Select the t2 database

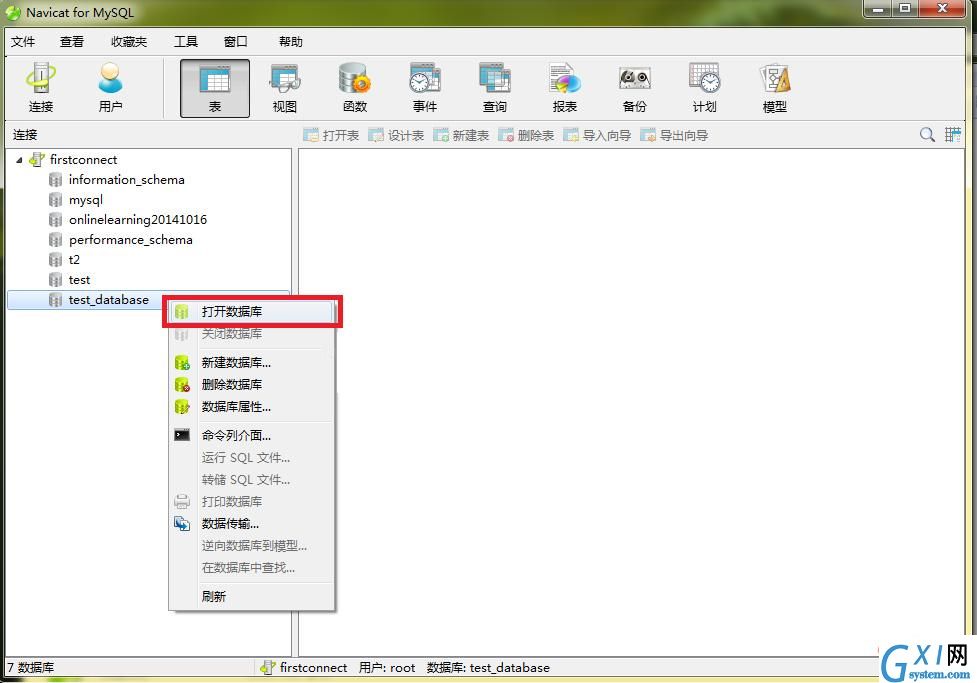point(74,260)
